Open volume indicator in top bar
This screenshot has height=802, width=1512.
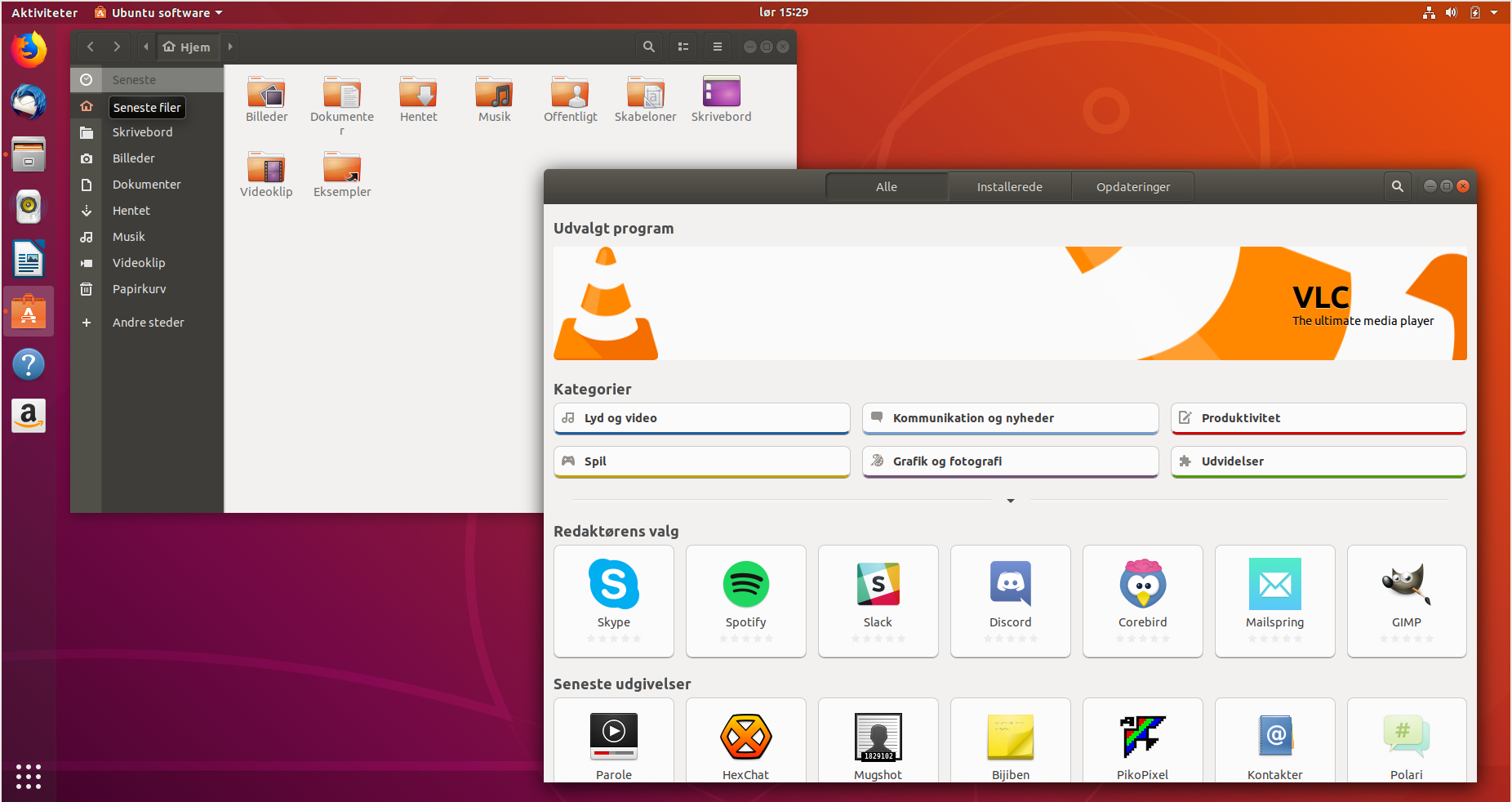pyautogui.click(x=1451, y=12)
